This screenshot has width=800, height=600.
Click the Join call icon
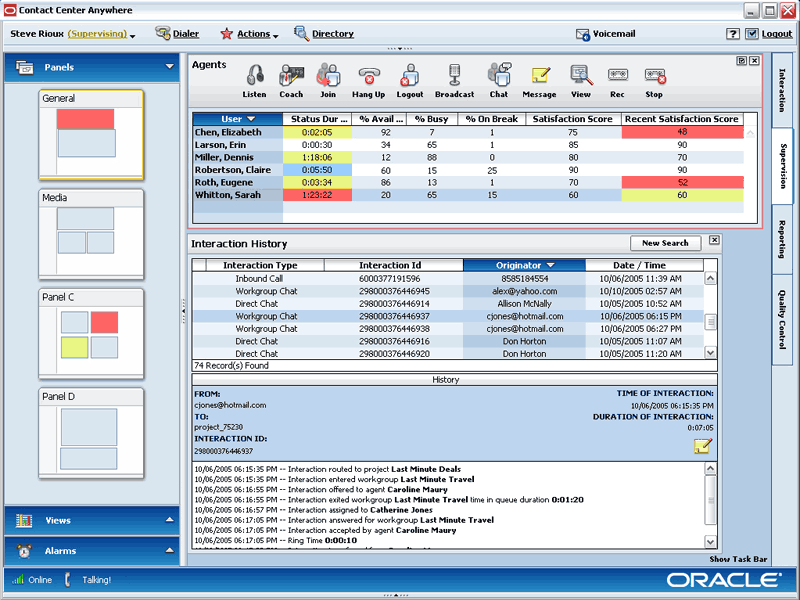(328, 75)
